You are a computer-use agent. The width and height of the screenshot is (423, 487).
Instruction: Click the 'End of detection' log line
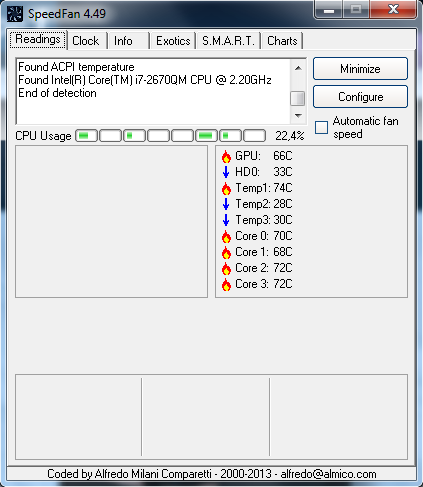(57, 93)
